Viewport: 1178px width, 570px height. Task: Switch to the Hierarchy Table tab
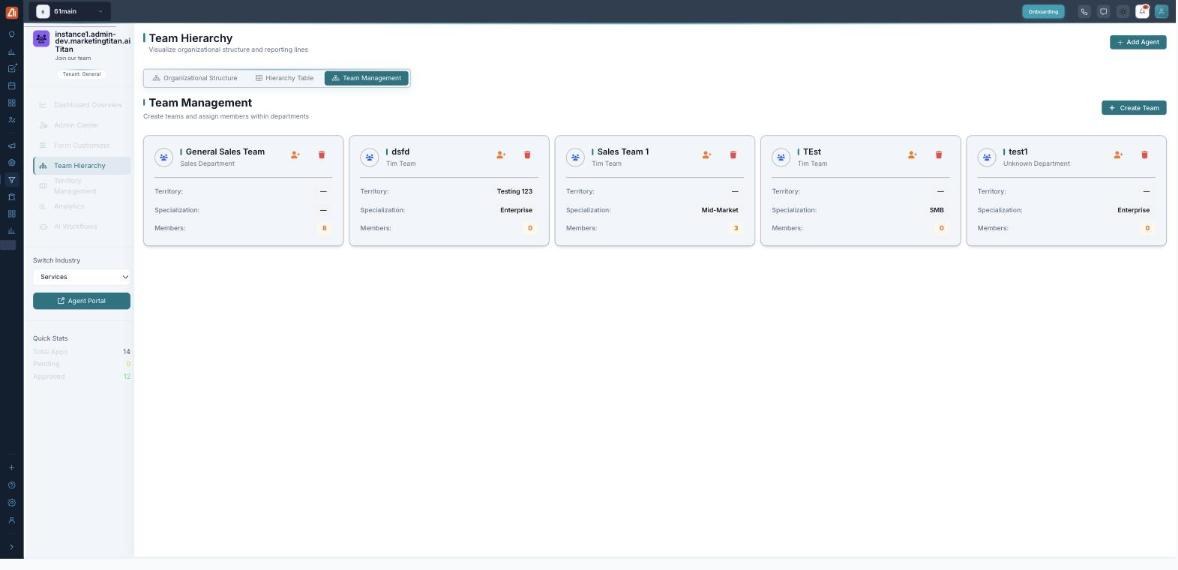[x=284, y=78]
